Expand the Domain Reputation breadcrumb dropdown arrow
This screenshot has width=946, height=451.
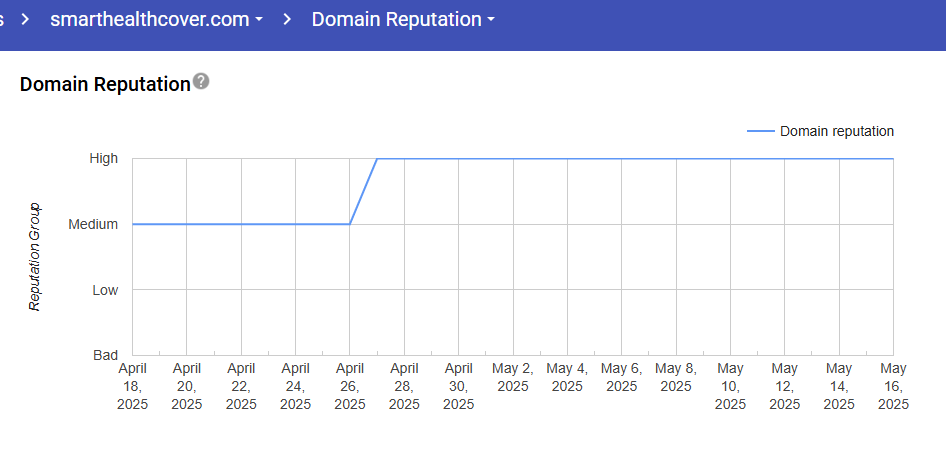(490, 20)
